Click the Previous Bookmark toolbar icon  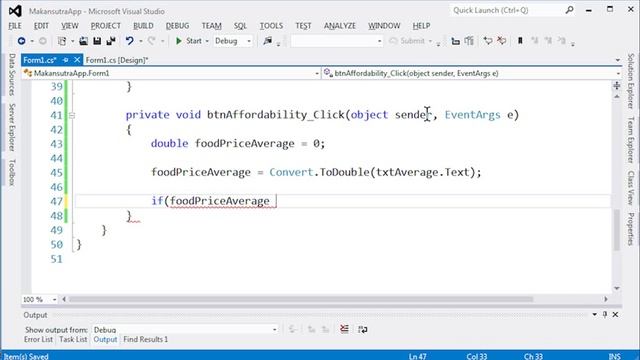(x=534, y=41)
